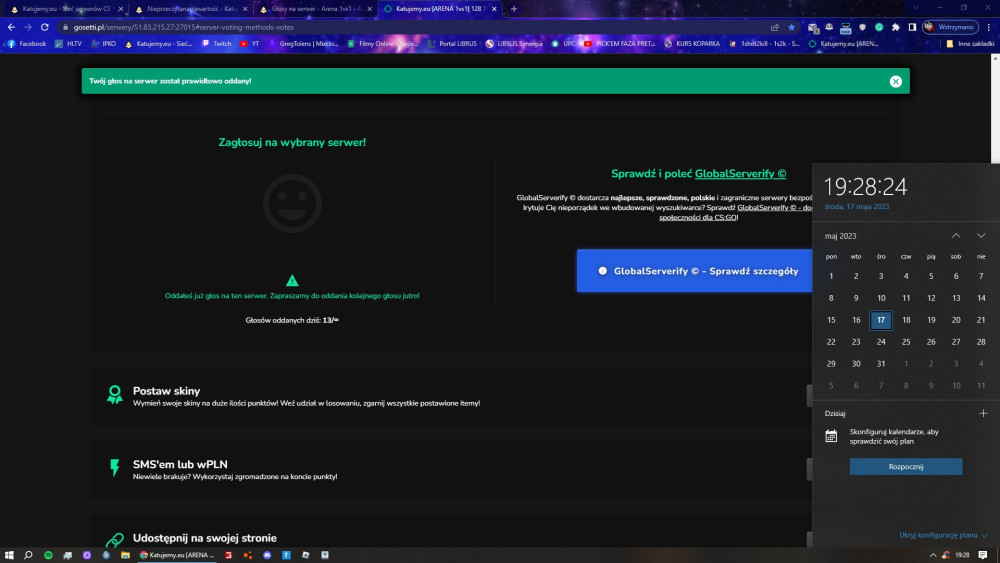Open the Chrome extensions puzzle icon
This screenshot has height=563, width=1000.
pyautogui.click(x=895, y=27)
